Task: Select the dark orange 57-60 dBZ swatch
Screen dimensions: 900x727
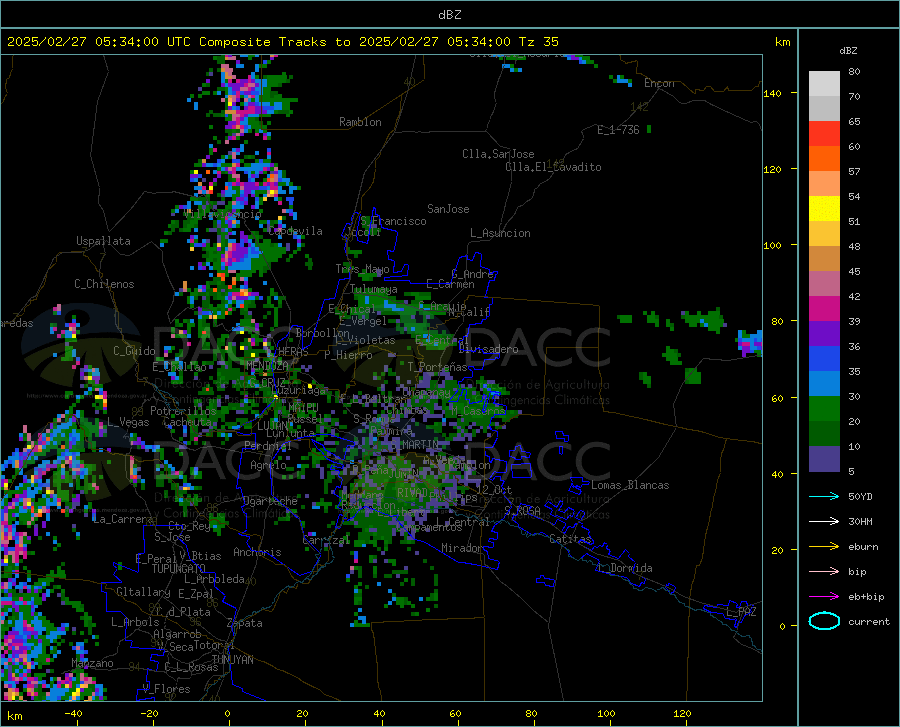Action: coord(824,159)
